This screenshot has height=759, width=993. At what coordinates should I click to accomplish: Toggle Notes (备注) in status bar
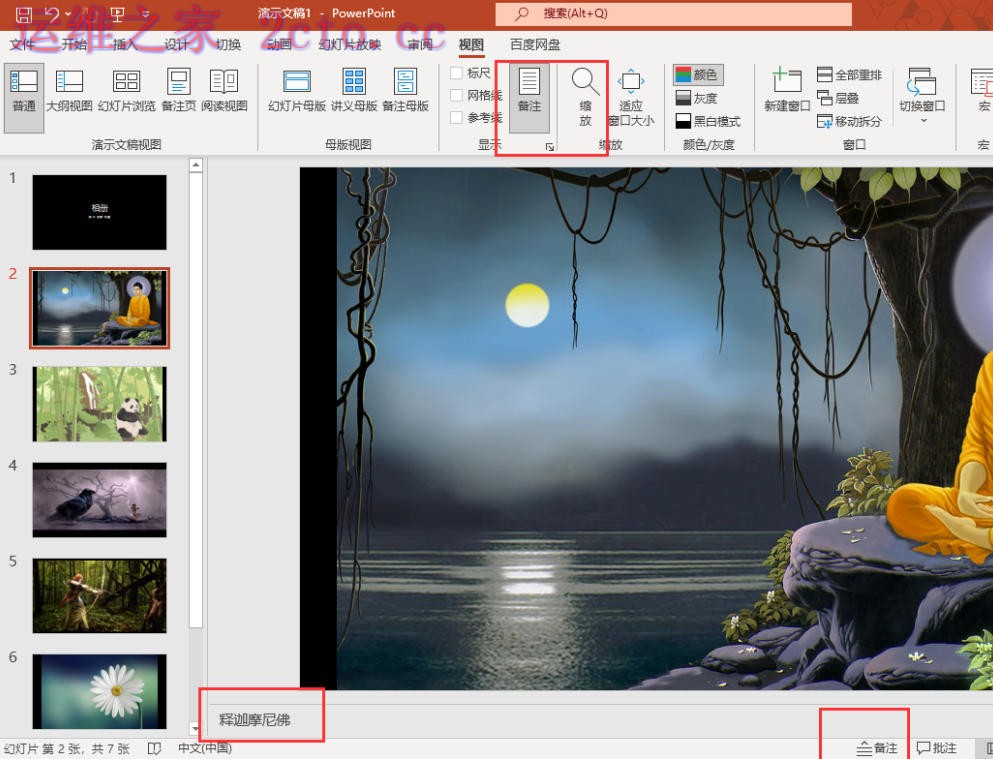877,748
